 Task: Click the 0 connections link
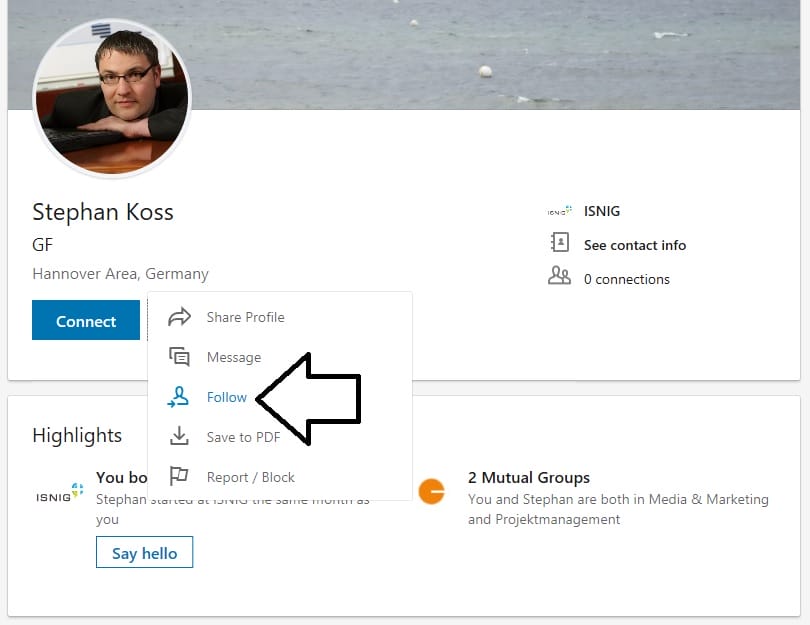coord(626,279)
